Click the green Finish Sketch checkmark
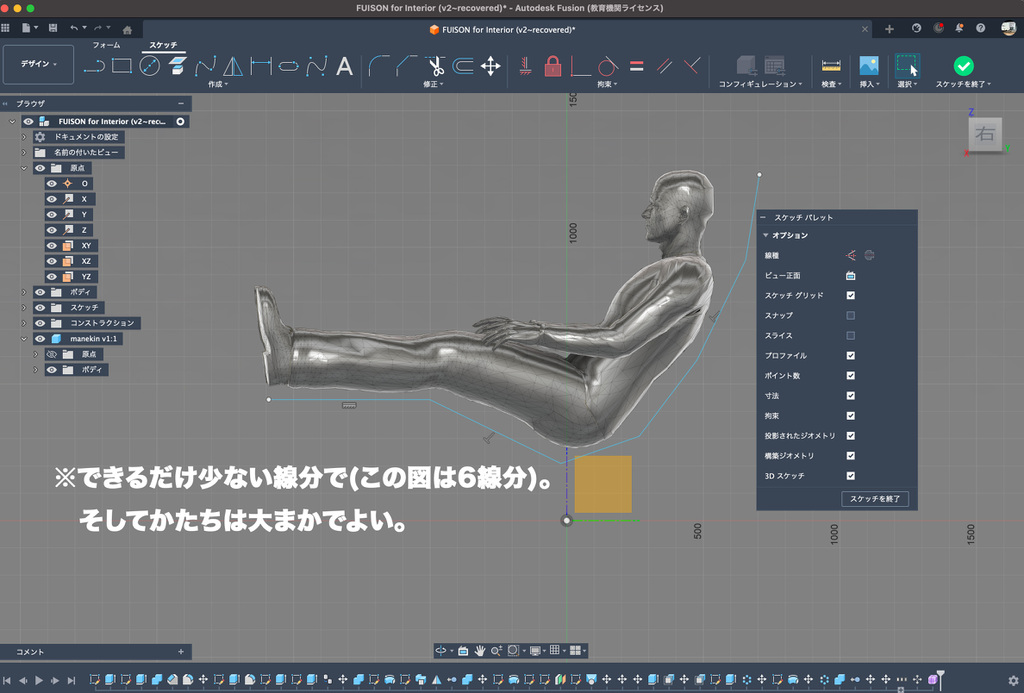The width and height of the screenshot is (1024, 693). point(963,66)
